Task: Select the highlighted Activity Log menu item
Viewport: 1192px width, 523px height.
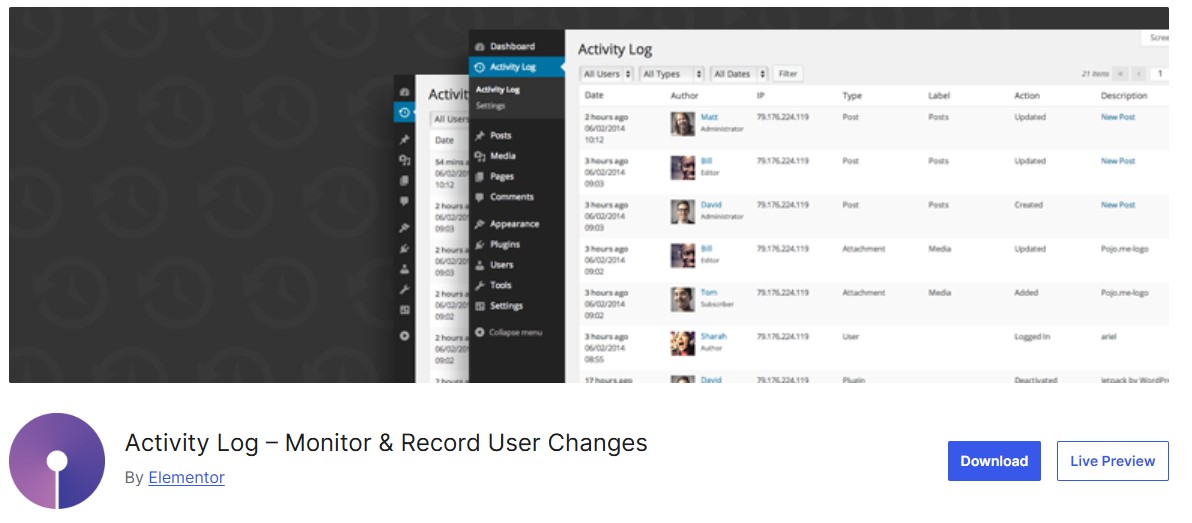Action: (517, 67)
